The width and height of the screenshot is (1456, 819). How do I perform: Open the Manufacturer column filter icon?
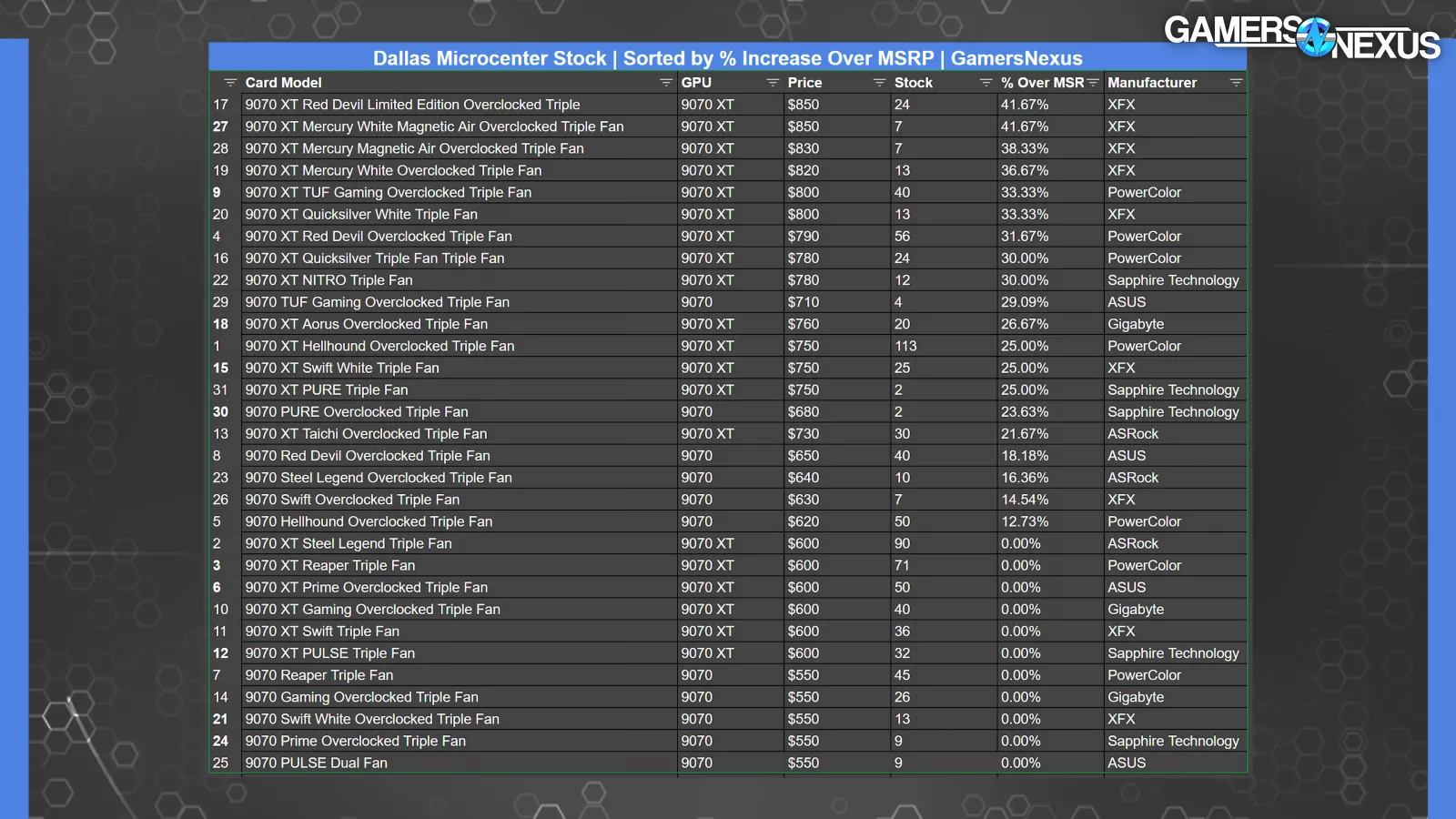click(x=1235, y=83)
